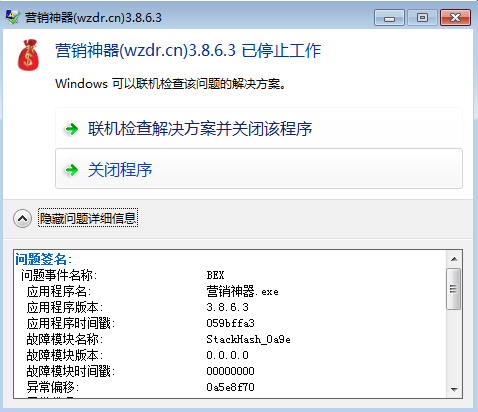Click the 059bffa3 timestamp value
This screenshot has width=478, height=412.
pyautogui.click(x=230, y=323)
